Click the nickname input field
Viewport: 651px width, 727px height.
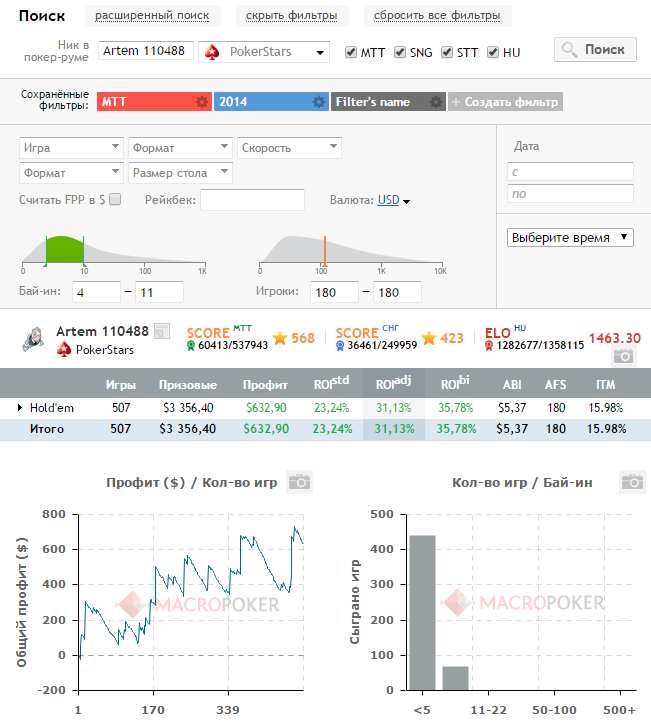[x=146, y=51]
